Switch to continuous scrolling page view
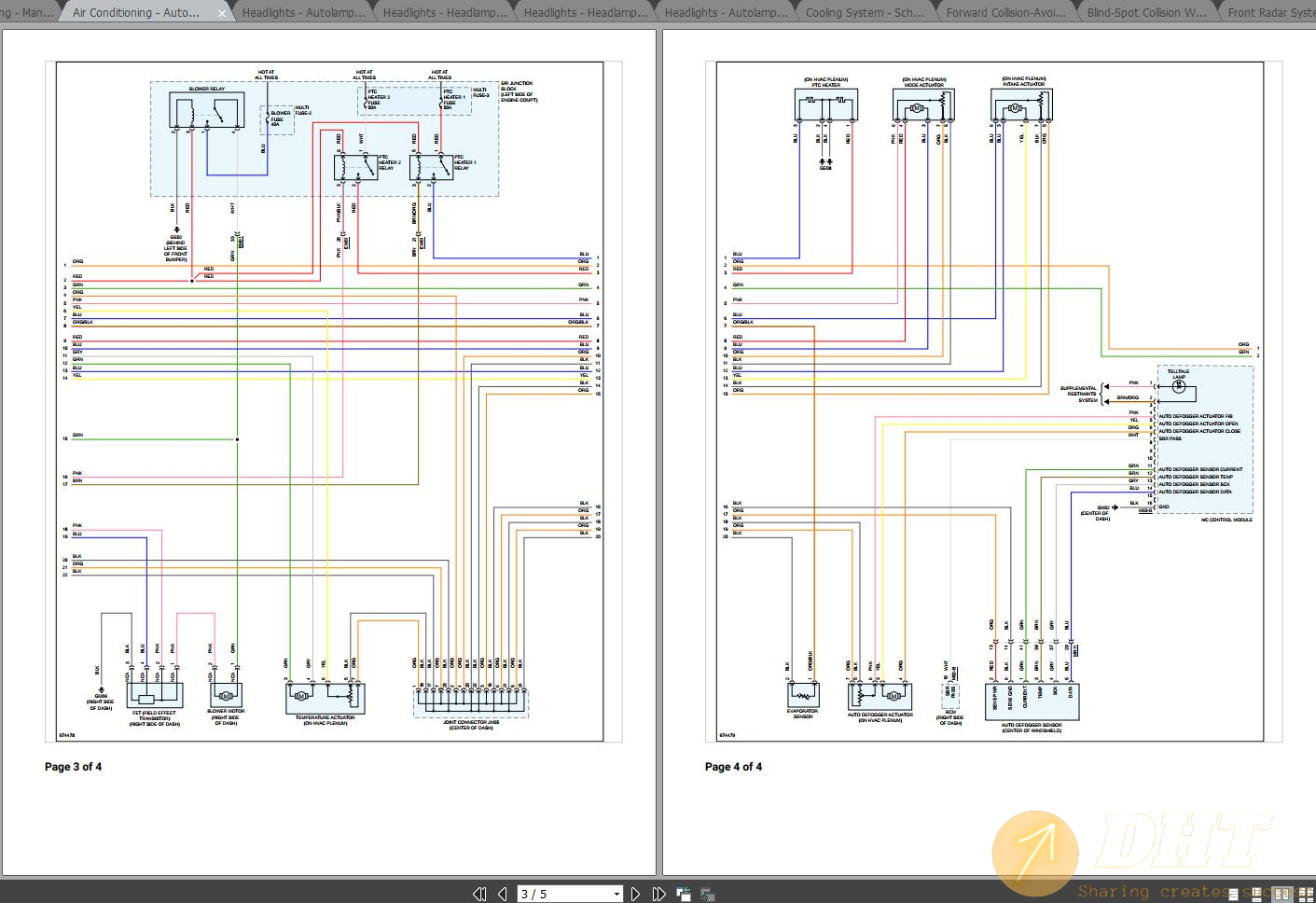Image resolution: width=1316 pixels, height=903 pixels. coord(1256,894)
